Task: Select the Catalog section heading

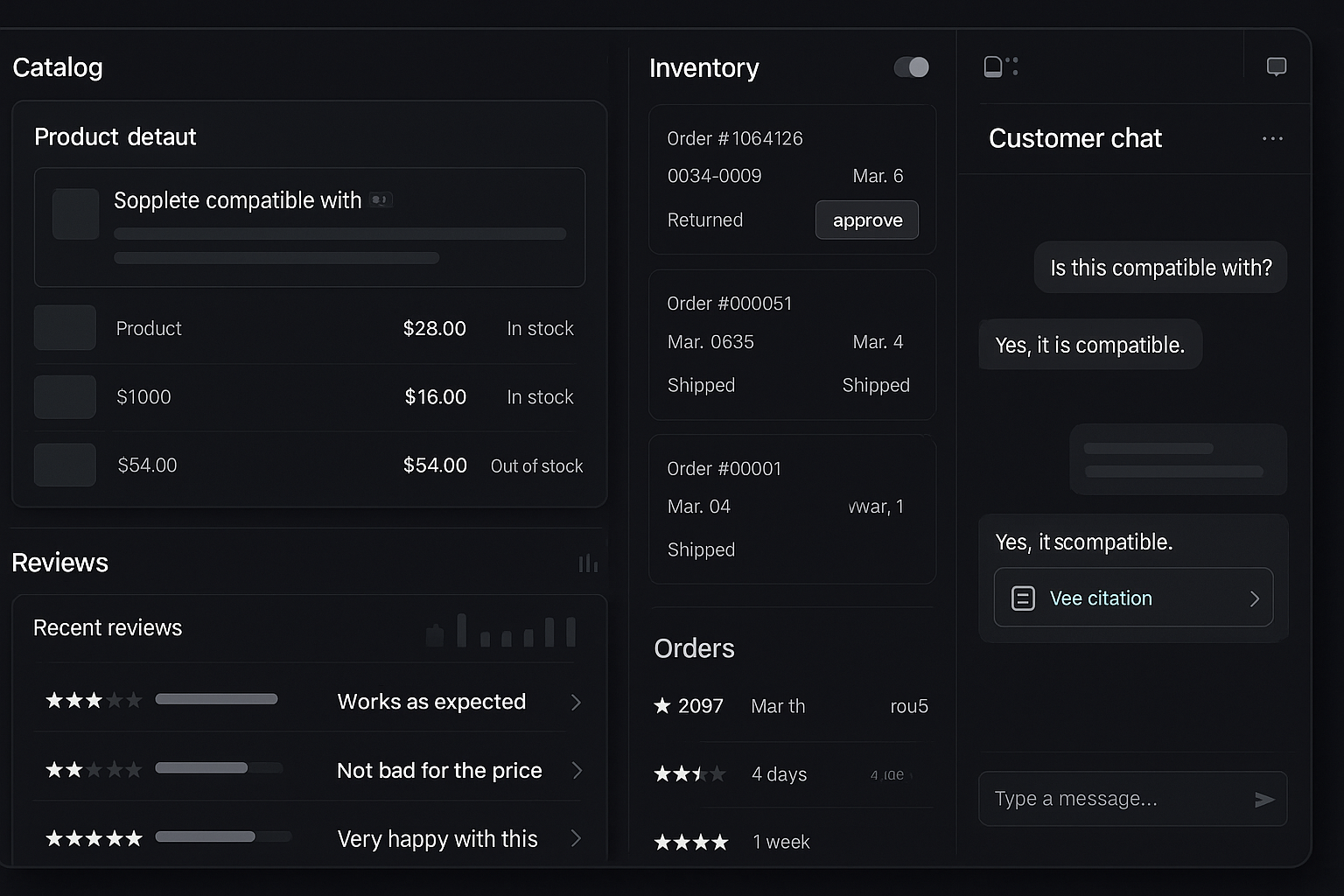Action: [58, 67]
